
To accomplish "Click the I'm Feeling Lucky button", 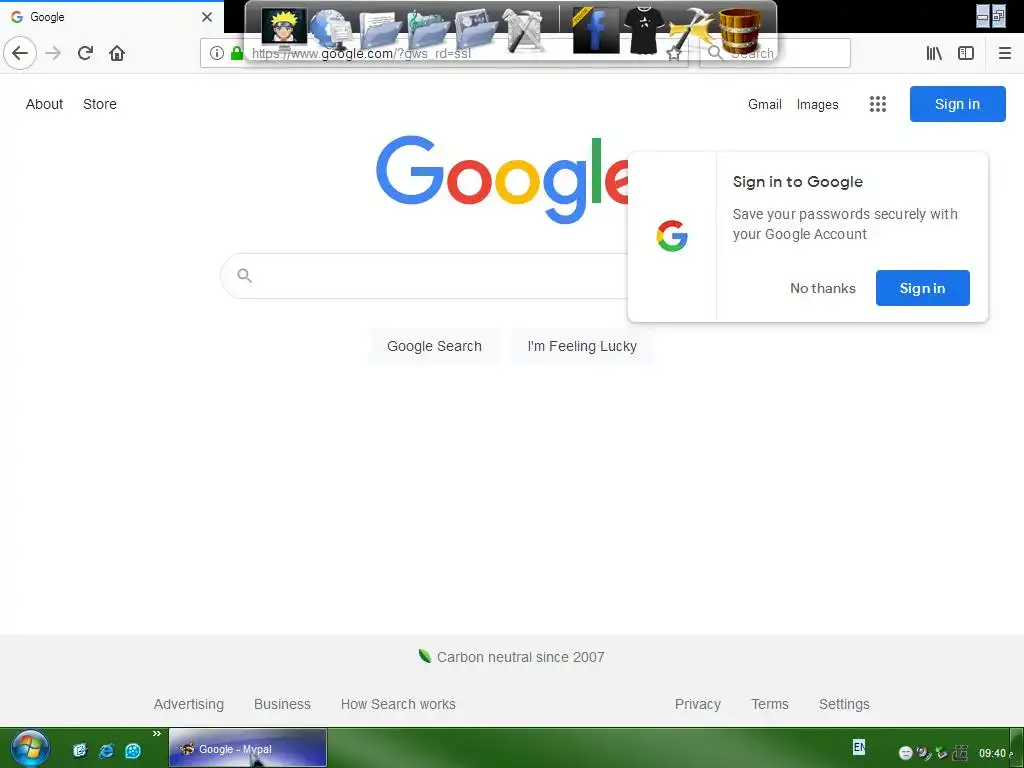I will point(582,346).
